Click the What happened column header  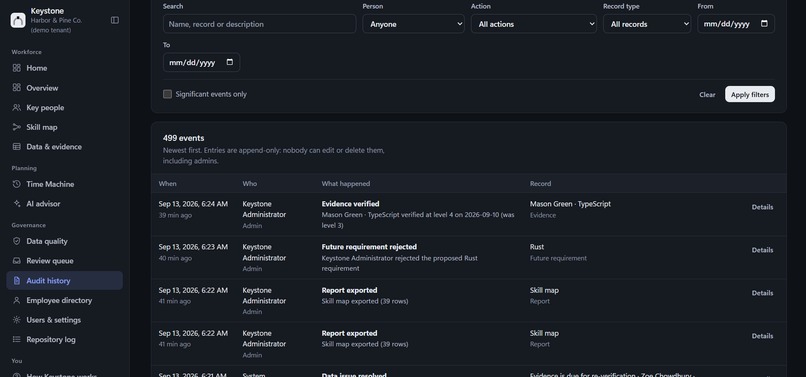345,184
